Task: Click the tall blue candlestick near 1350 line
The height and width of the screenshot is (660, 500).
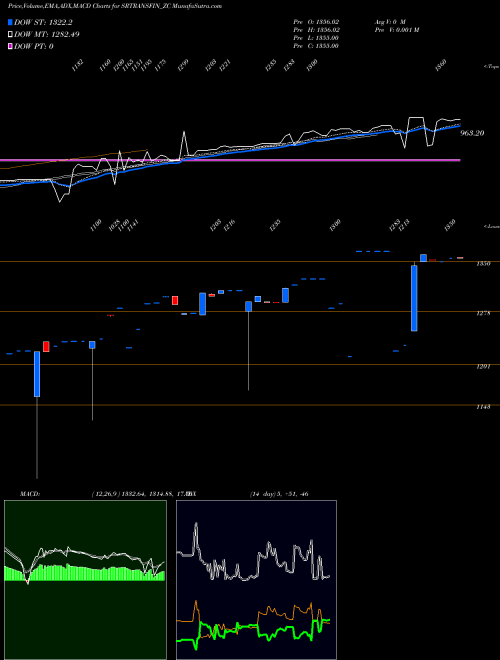Action: 414,298
